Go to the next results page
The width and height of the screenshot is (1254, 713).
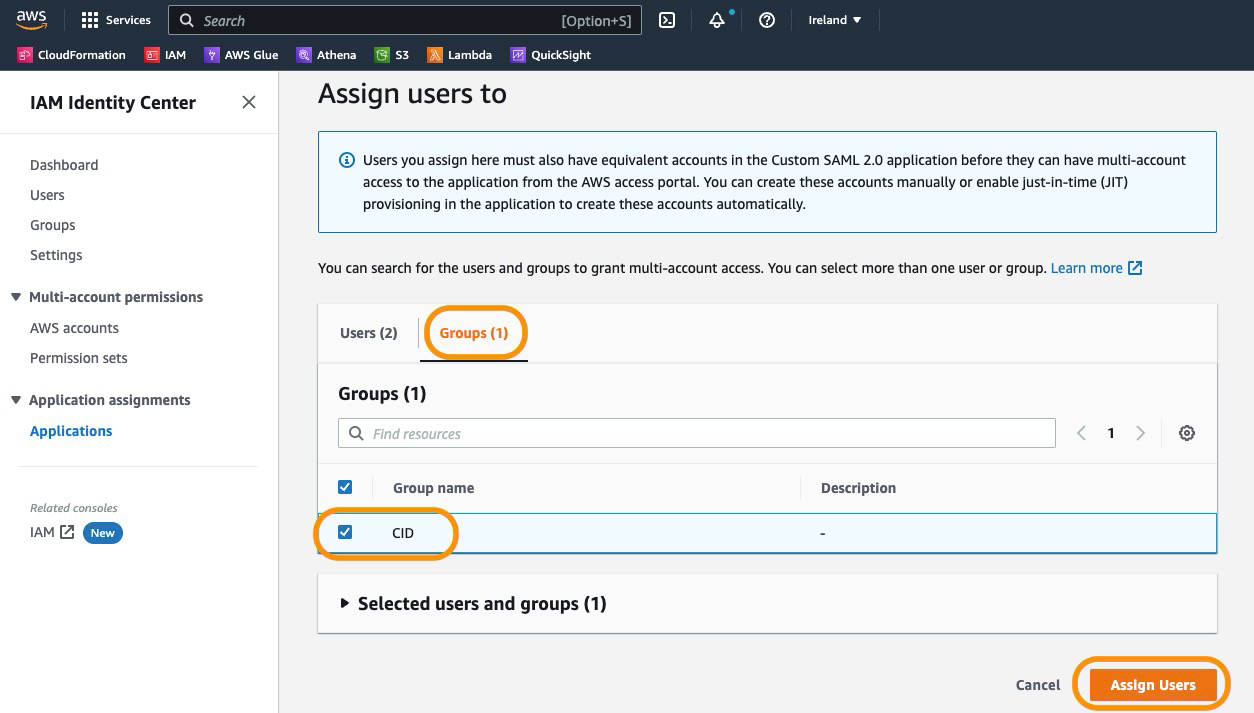1141,433
